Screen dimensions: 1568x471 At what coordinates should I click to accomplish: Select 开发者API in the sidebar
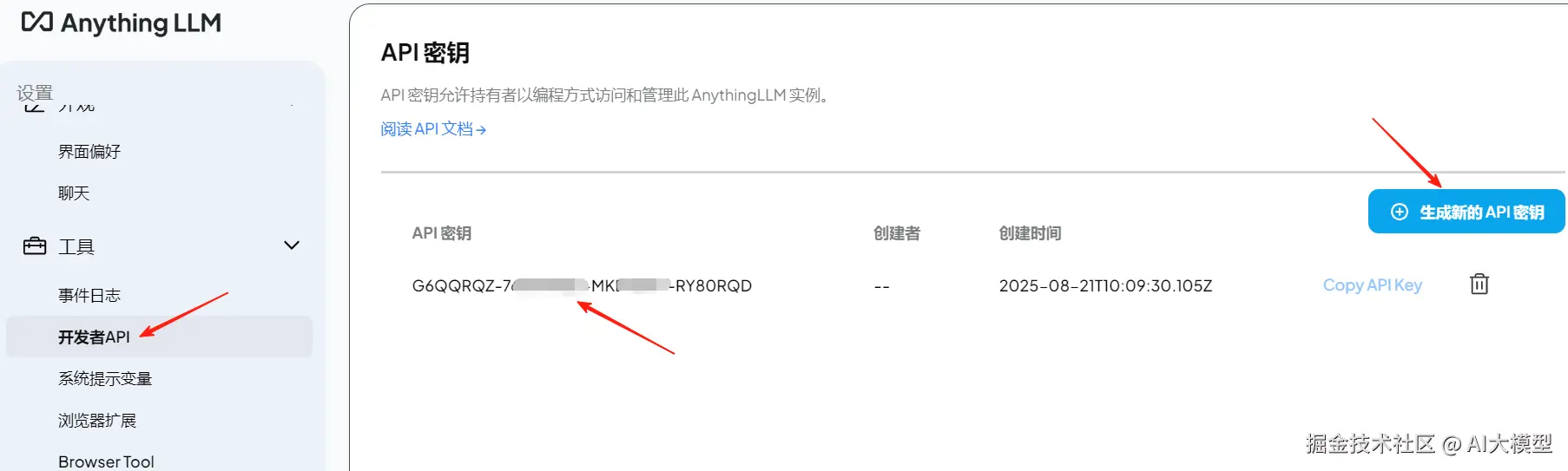pos(159,337)
